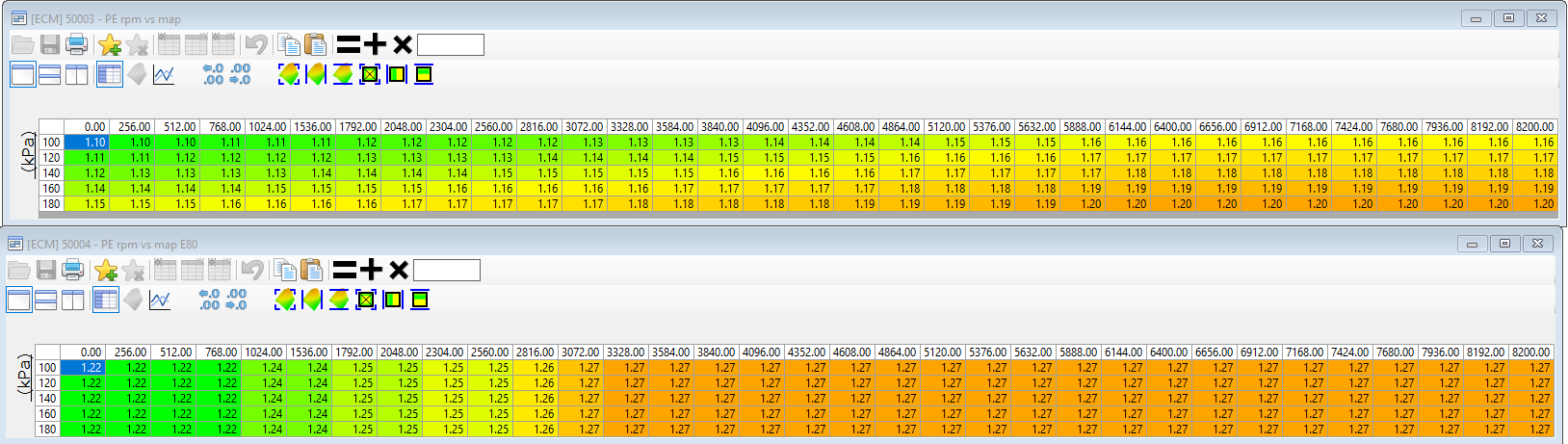
Task: Toggle line graph view in 50003 window
Action: coord(164,74)
